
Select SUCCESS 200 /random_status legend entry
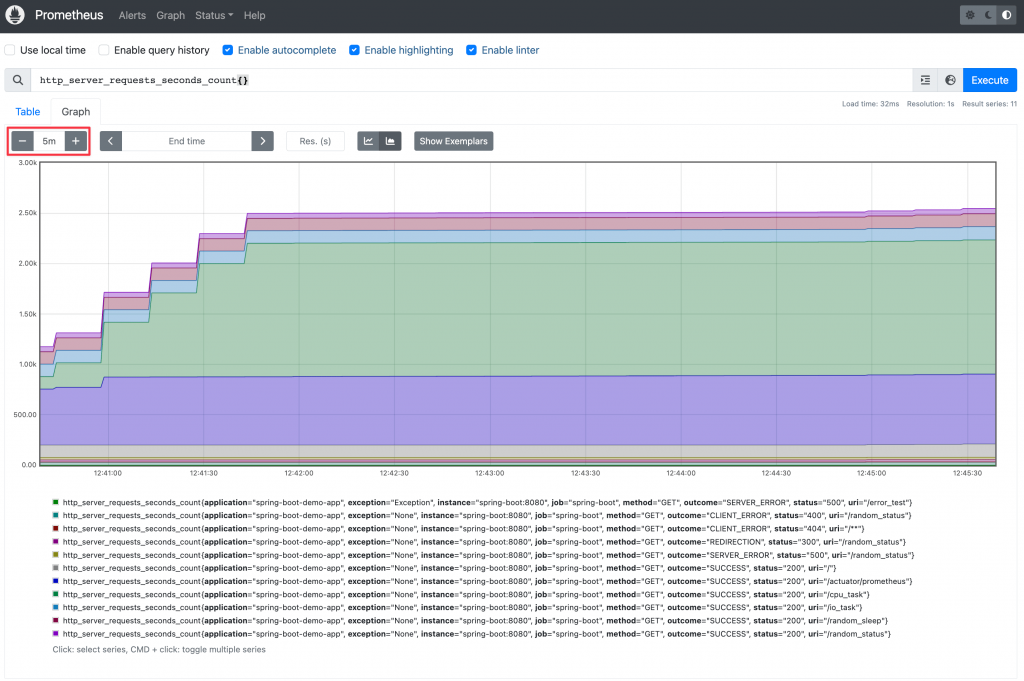pyautogui.click(x=472, y=634)
